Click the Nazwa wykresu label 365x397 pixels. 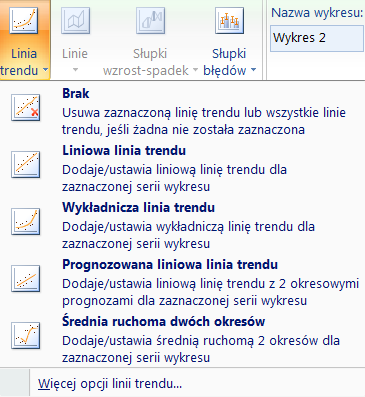(317, 13)
